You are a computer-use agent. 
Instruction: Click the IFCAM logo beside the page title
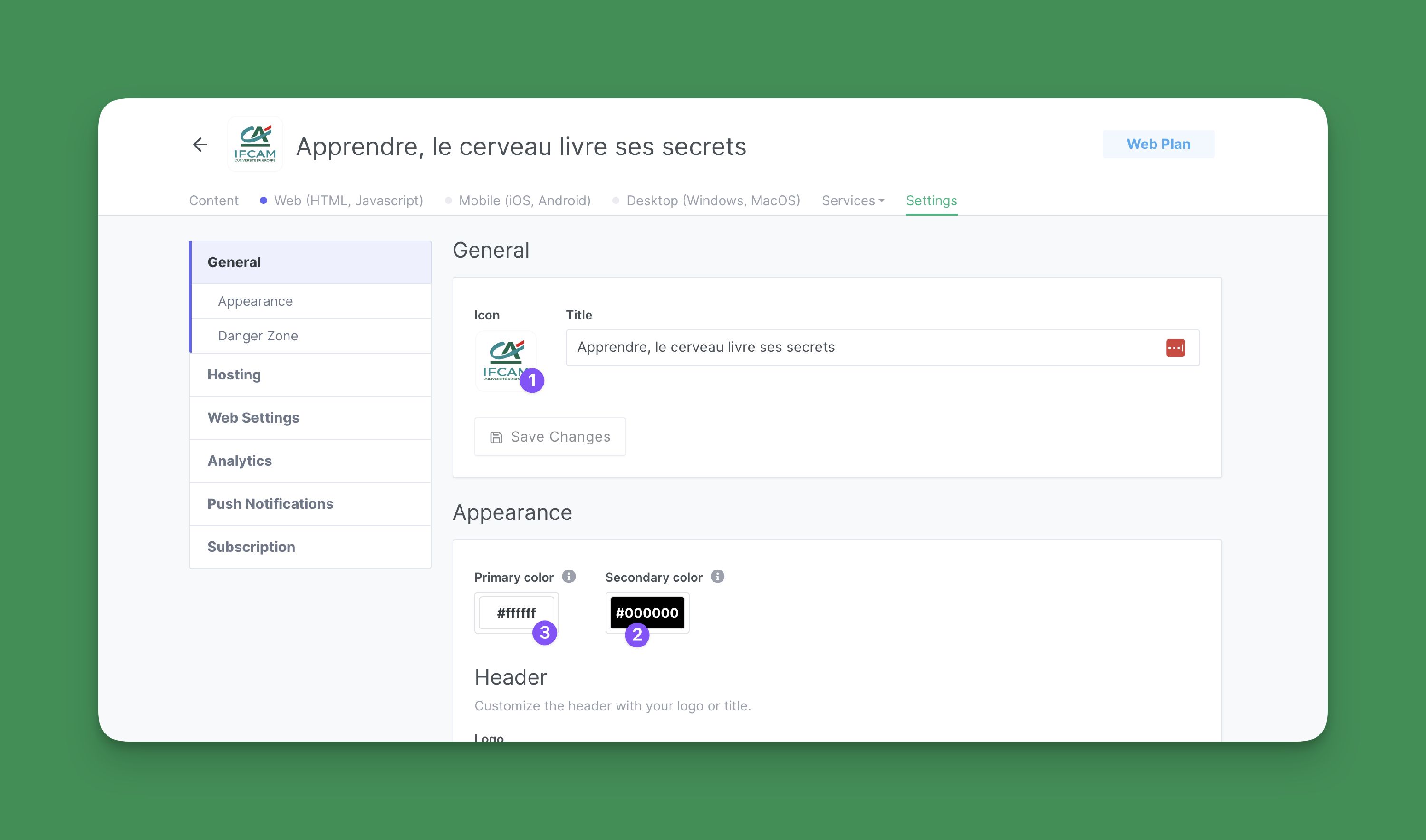click(255, 144)
